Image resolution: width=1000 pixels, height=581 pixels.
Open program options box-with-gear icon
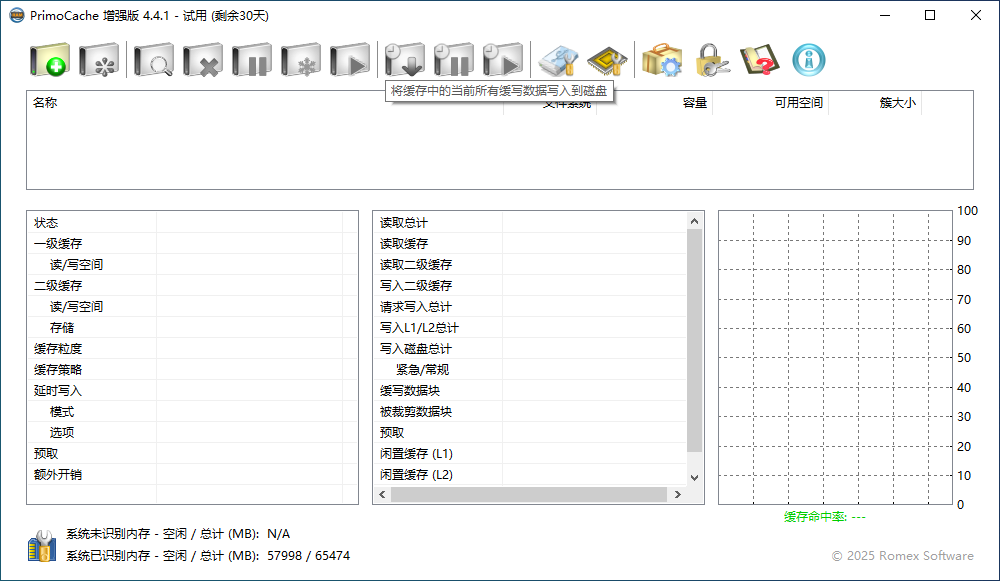661,61
